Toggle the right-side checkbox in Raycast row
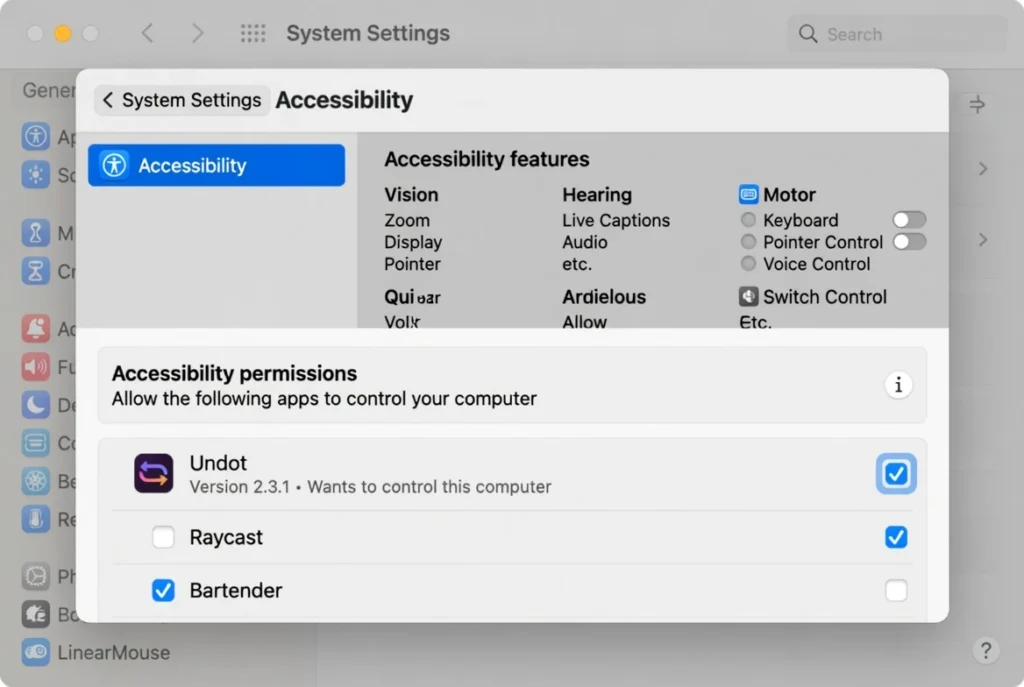This screenshot has width=1024, height=687. point(896,537)
